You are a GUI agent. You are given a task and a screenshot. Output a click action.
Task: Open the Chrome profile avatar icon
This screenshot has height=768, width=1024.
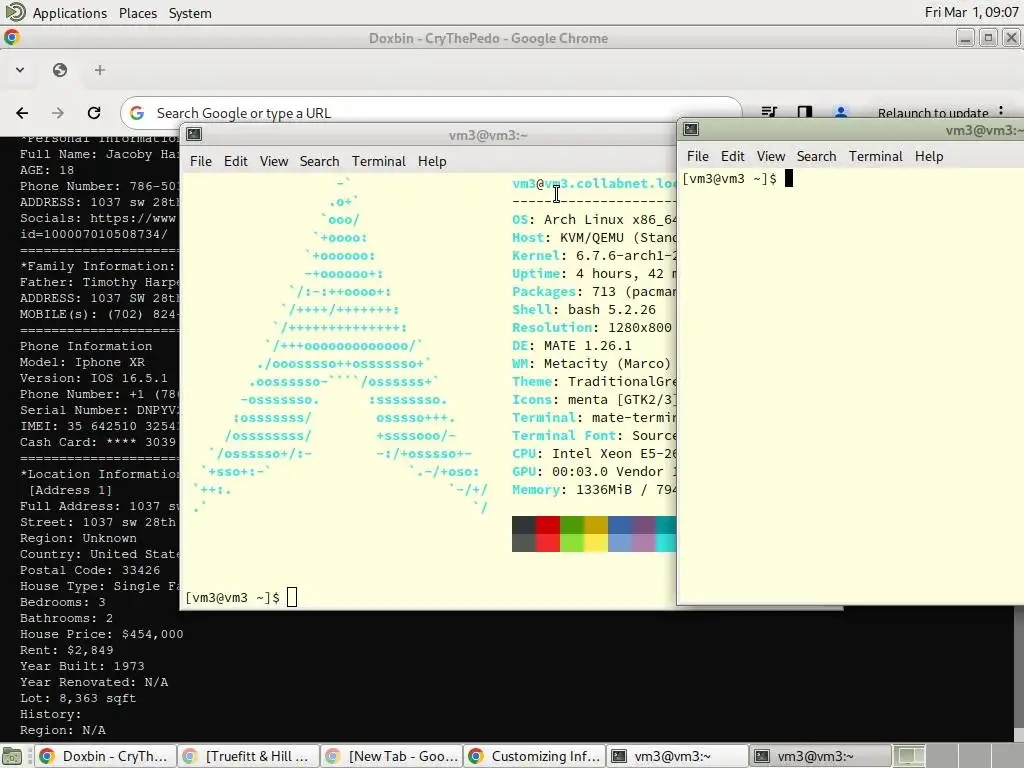(841, 112)
